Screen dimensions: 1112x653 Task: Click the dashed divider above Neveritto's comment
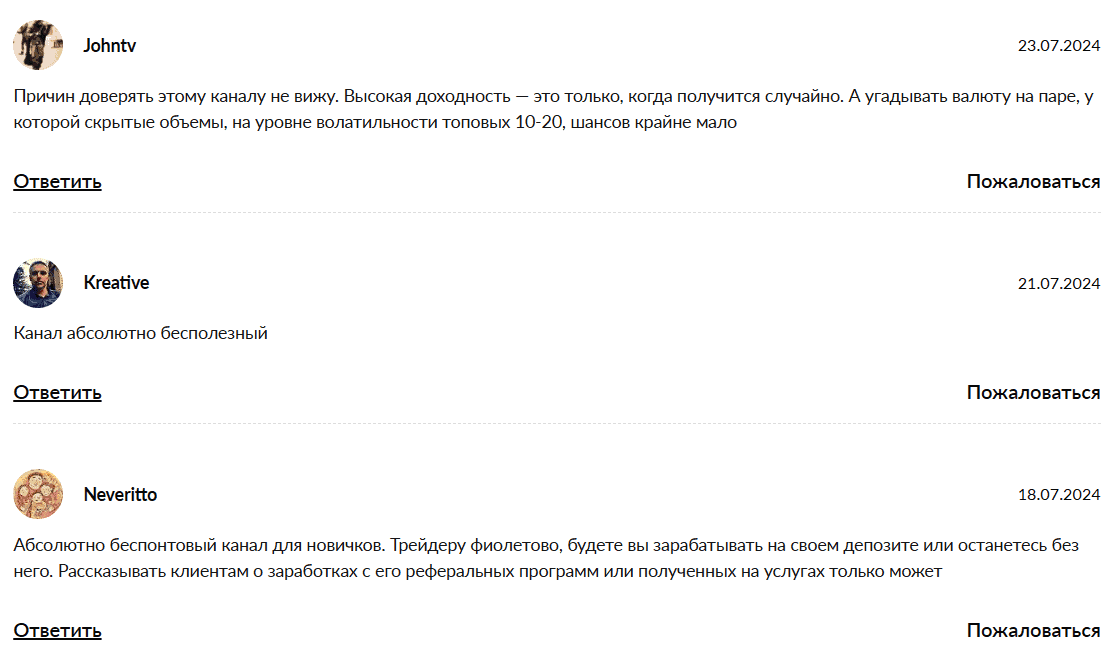coord(556,424)
